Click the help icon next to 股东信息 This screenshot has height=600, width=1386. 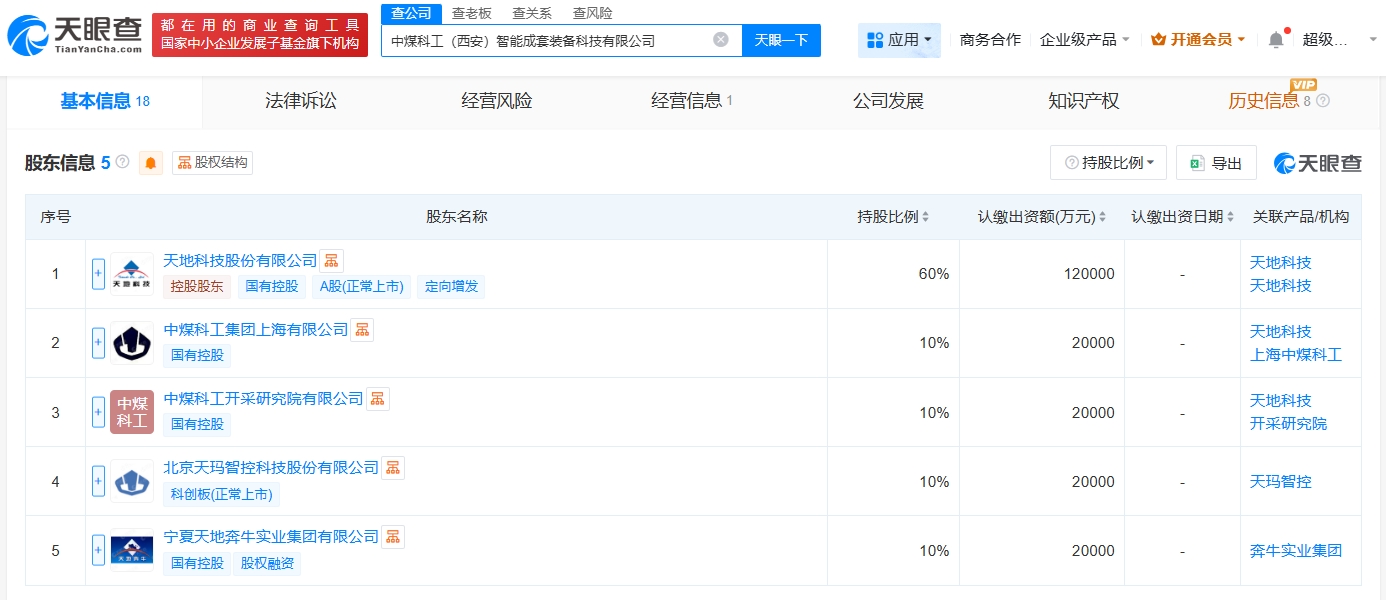pos(123,162)
